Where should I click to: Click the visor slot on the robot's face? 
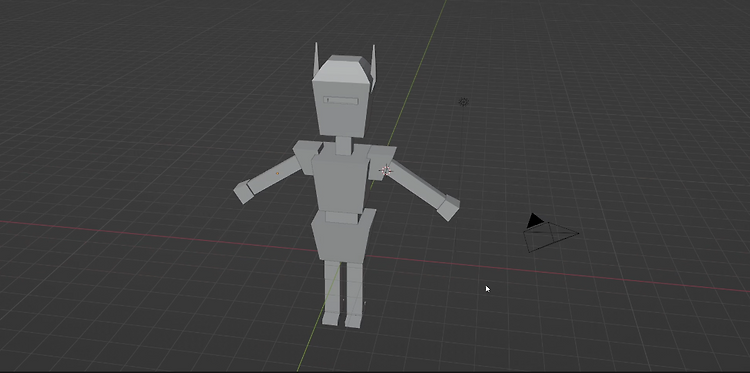(x=341, y=100)
